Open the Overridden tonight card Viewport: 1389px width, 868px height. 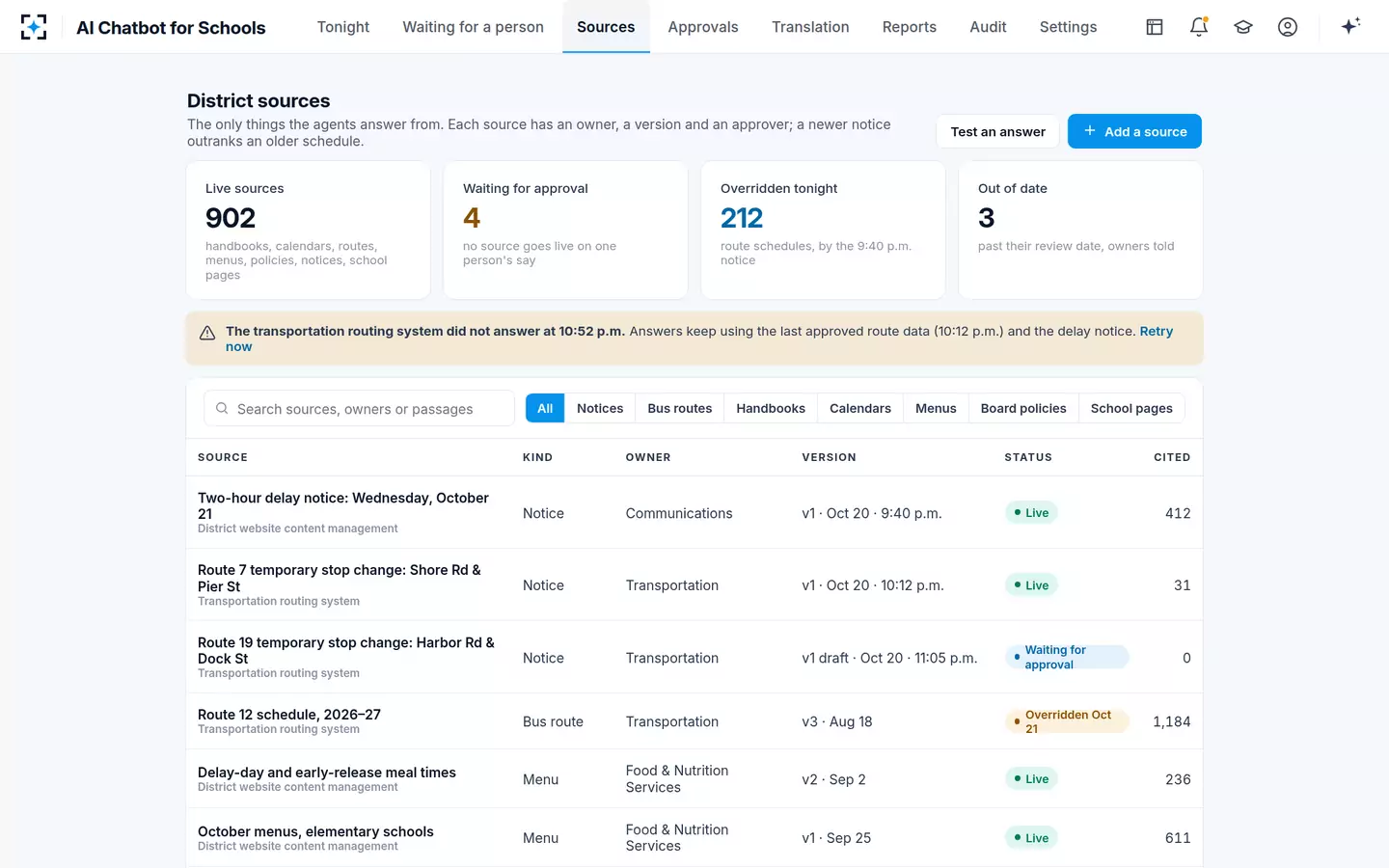pyautogui.click(x=823, y=231)
